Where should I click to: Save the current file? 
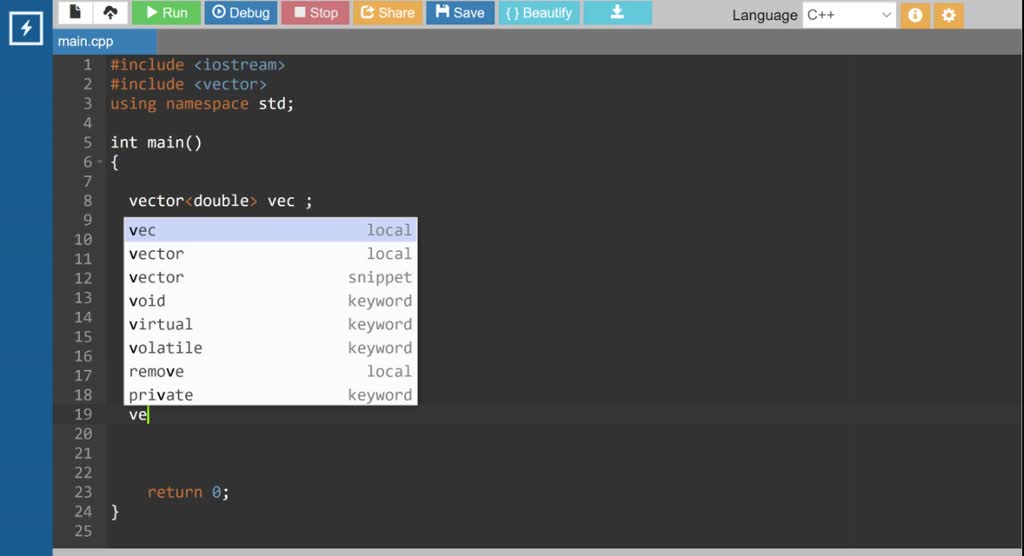[460, 13]
